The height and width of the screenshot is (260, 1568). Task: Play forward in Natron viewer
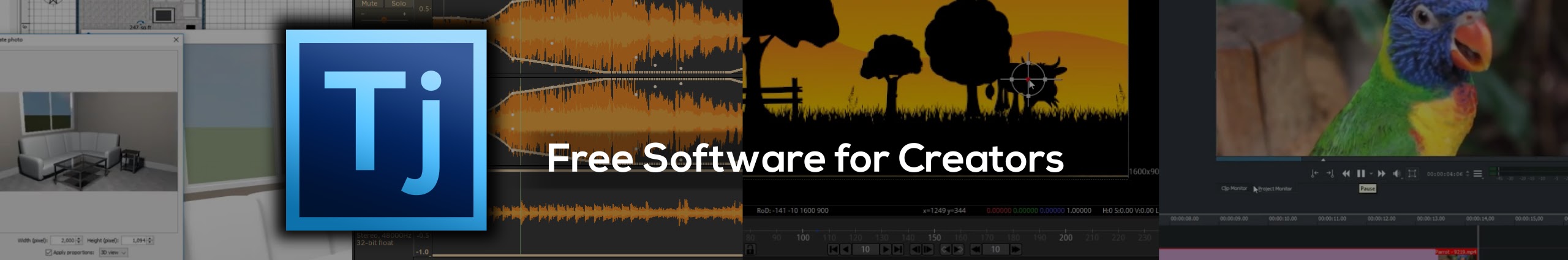(x=886, y=250)
